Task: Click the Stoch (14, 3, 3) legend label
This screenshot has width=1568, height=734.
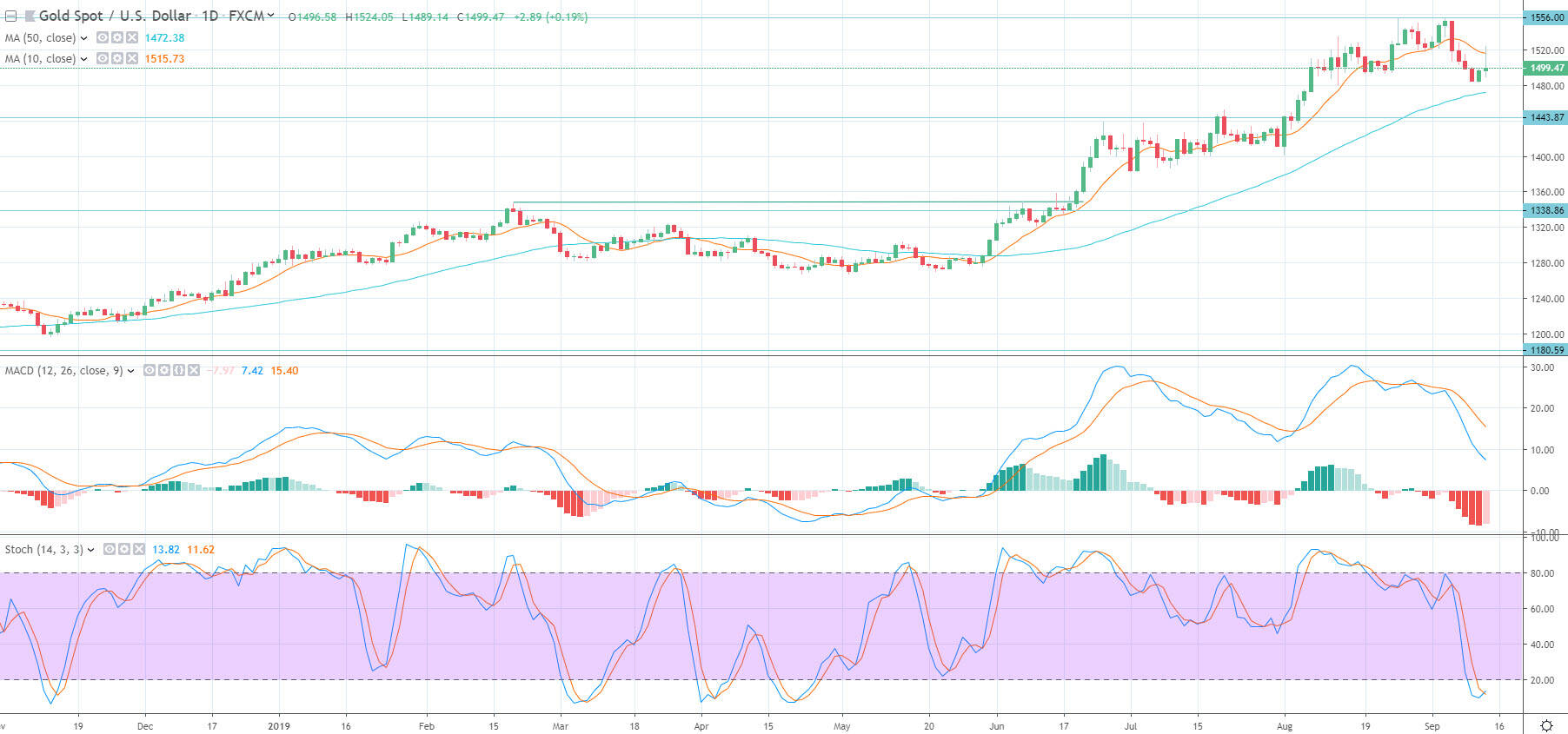Action: 43,550
